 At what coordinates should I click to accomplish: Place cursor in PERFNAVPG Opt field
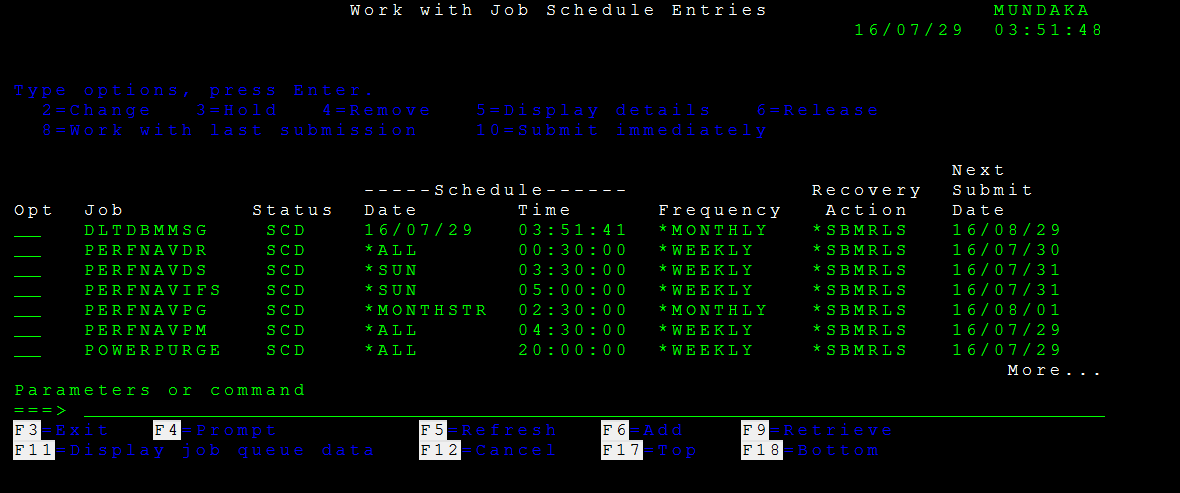click(x=28, y=311)
